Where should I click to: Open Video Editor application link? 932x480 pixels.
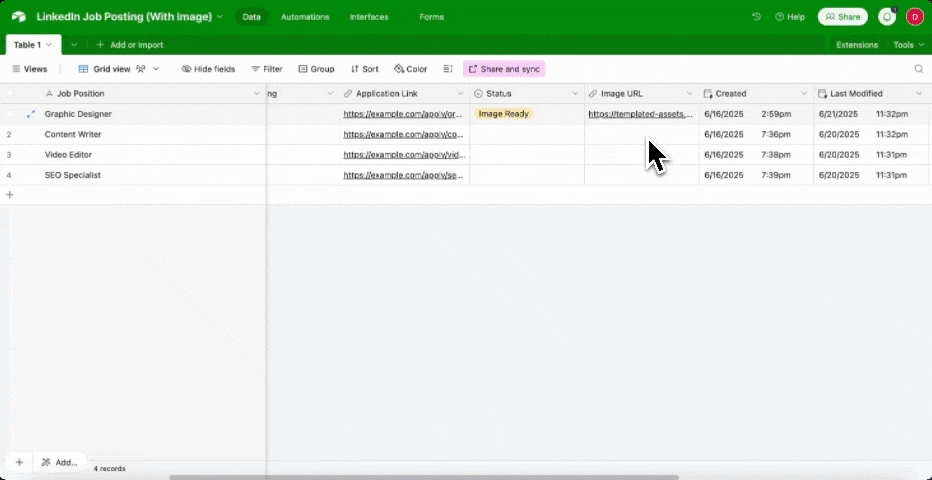tap(403, 154)
